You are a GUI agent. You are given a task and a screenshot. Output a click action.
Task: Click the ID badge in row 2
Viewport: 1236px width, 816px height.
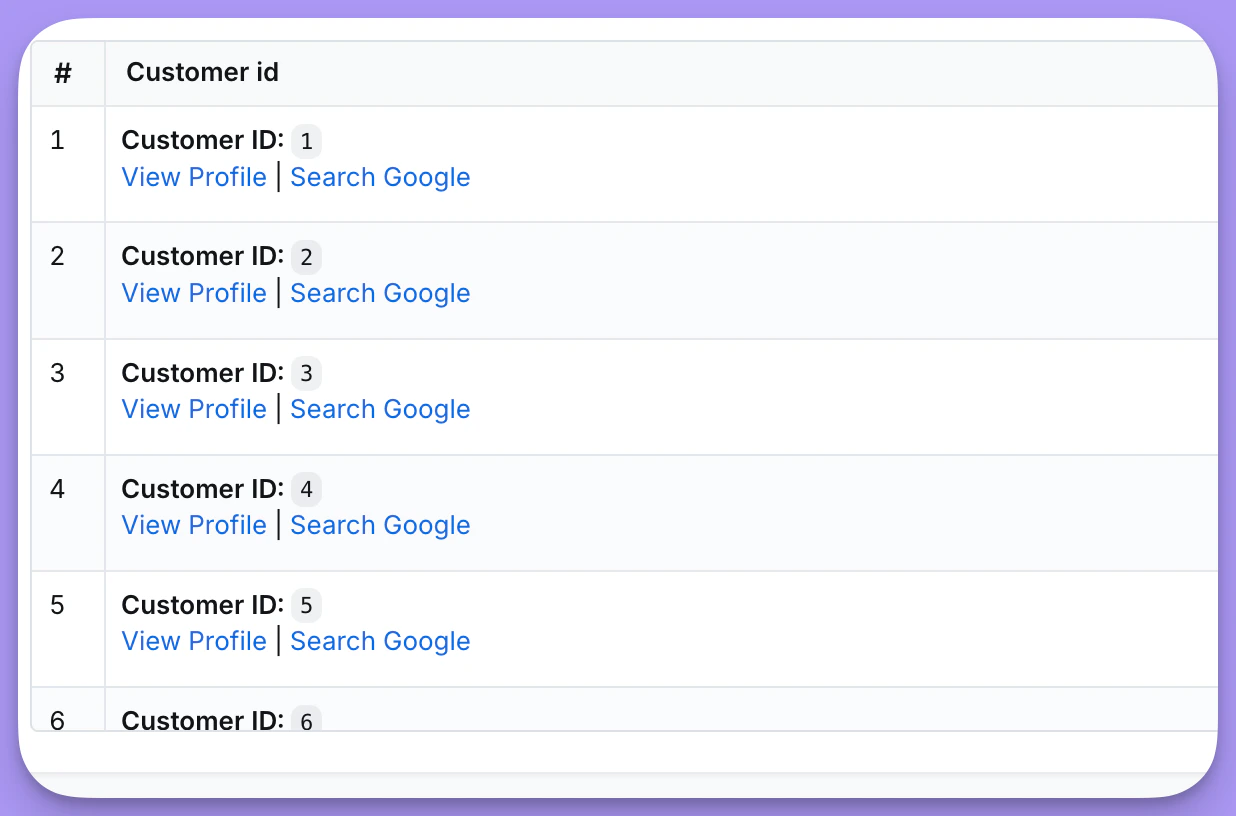coord(306,257)
